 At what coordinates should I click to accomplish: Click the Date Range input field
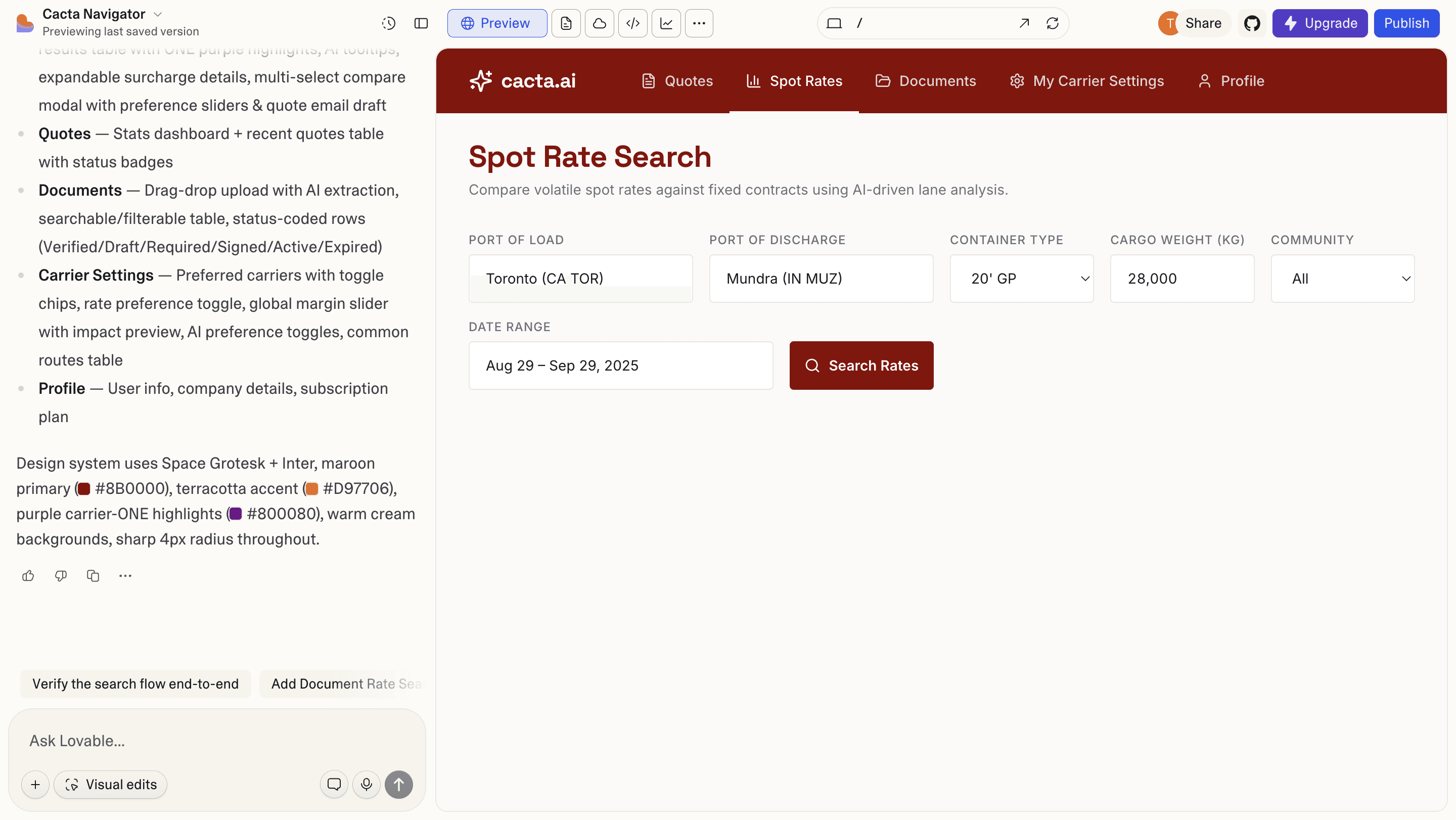tap(620, 366)
